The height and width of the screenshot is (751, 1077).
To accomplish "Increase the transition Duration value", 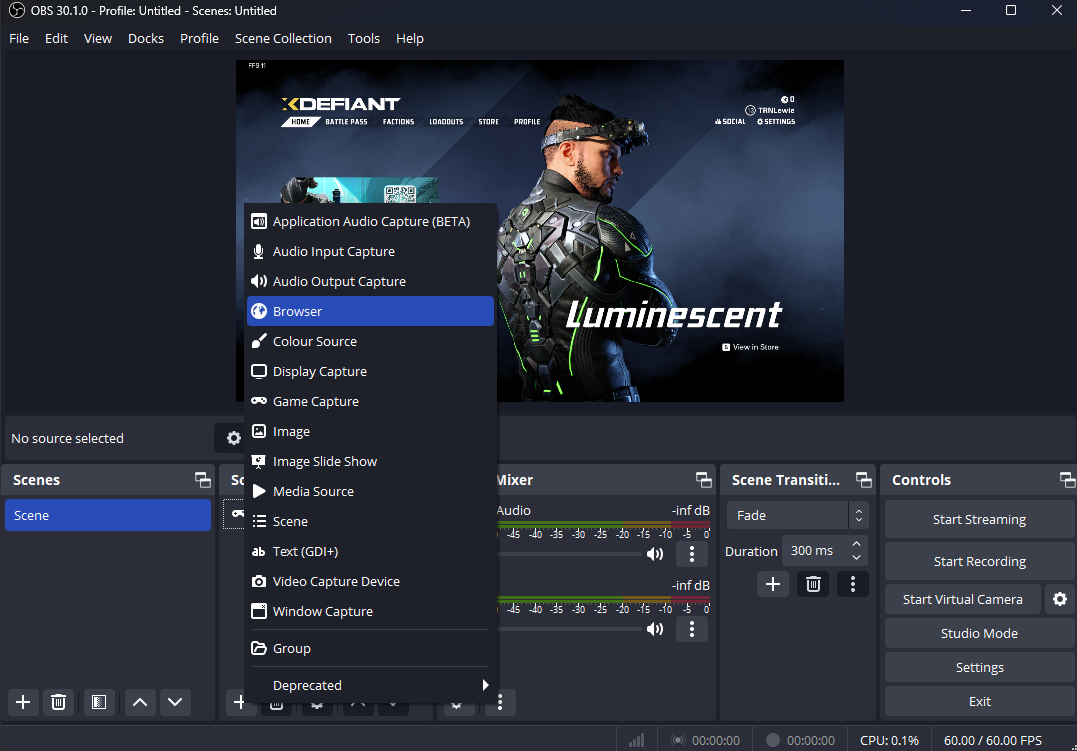I will coord(856,543).
